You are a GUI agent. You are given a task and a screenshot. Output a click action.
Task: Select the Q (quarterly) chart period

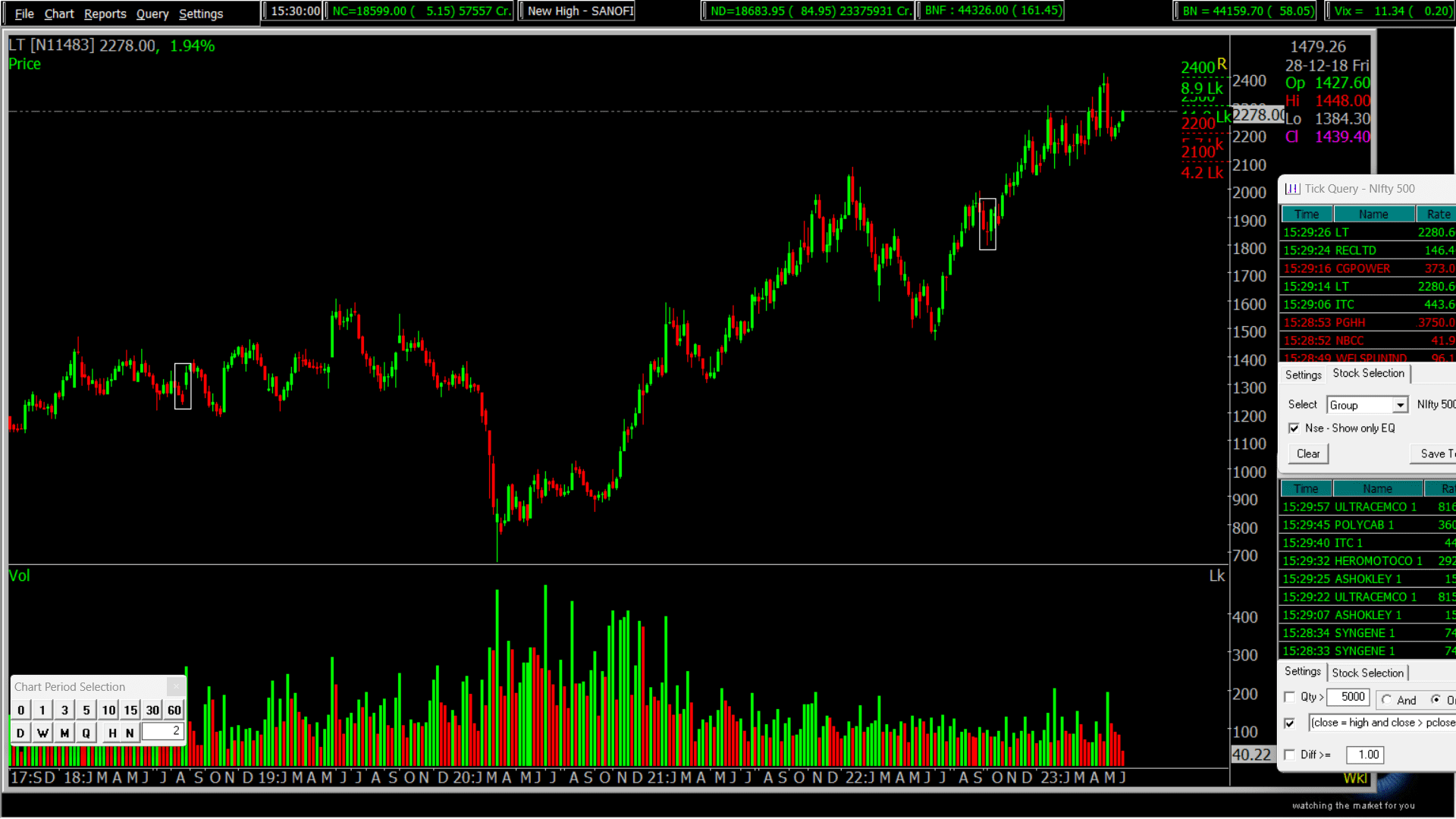[x=86, y=733]
